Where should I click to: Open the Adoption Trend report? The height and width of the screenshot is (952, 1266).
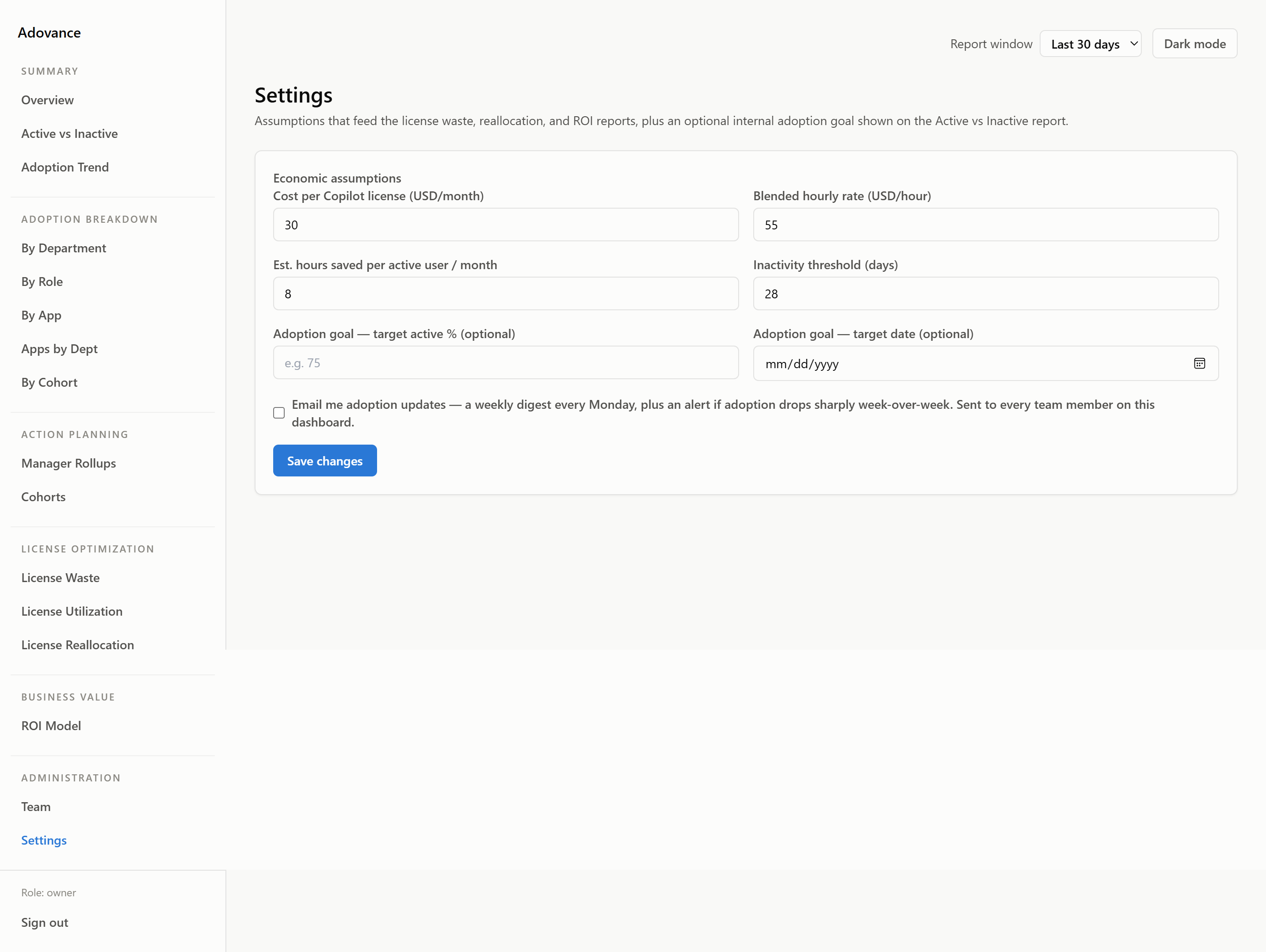(65, 167)
